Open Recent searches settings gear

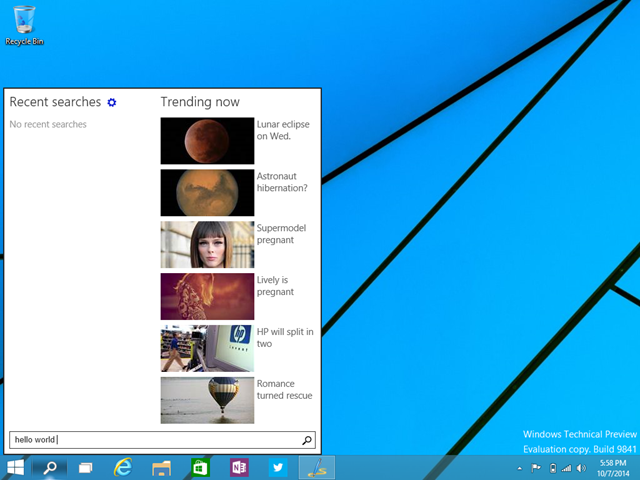click(112, 102)
